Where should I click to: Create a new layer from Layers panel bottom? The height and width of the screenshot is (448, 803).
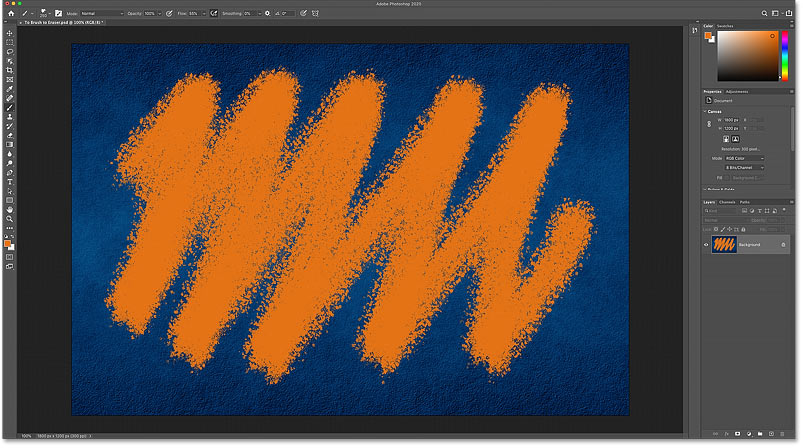(771, 434)
